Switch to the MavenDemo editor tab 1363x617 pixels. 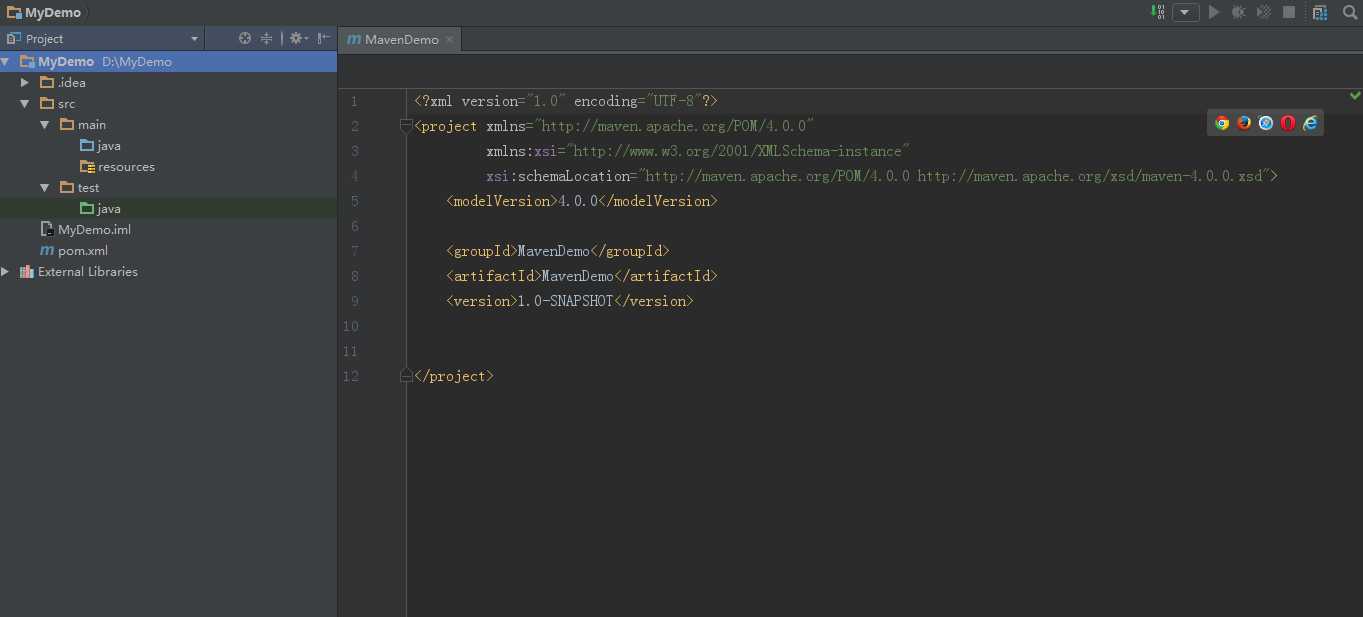(401, 39)
